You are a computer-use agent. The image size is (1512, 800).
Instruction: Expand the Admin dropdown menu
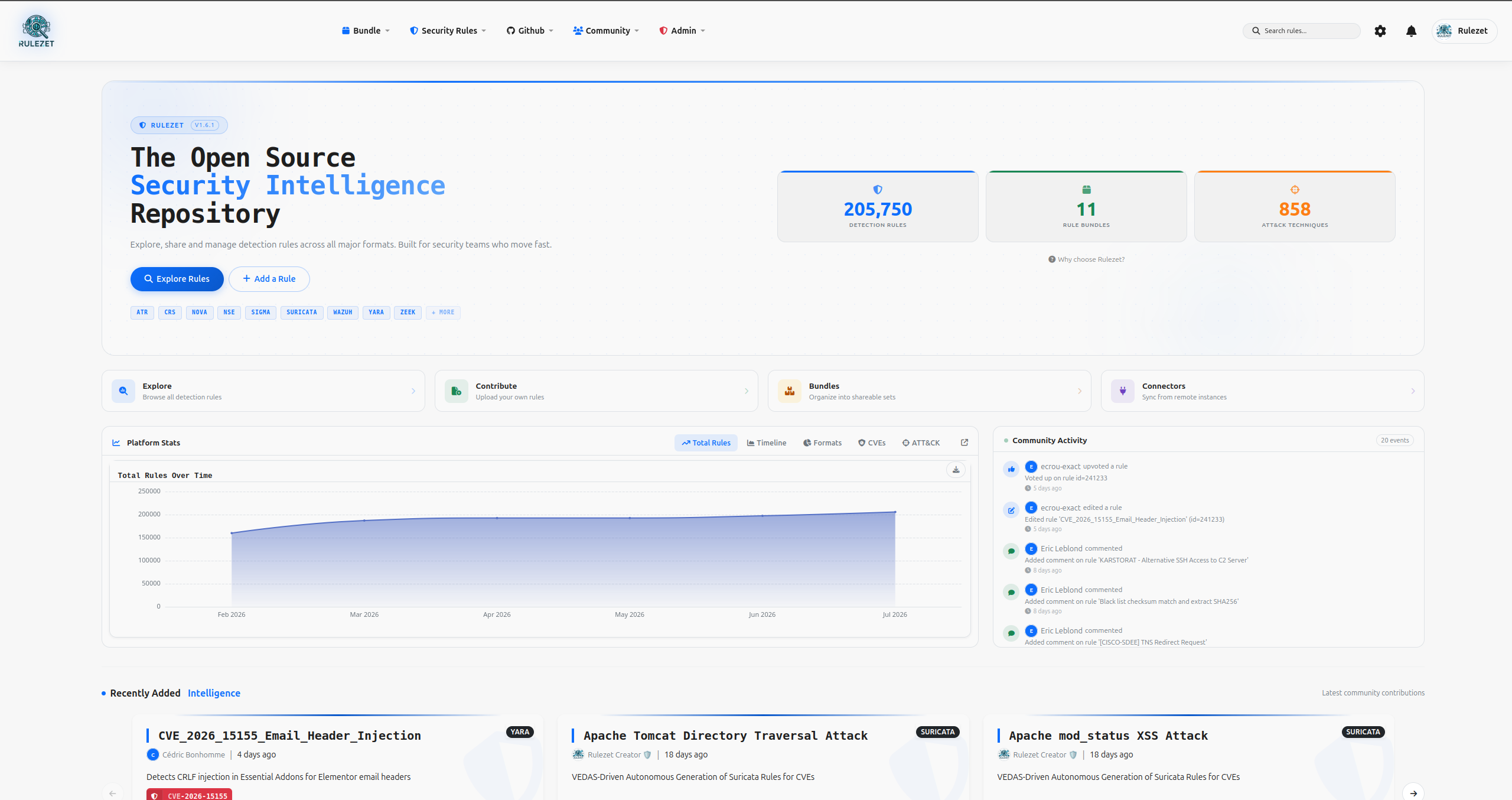pyautogui.click(x=682, y=31)
